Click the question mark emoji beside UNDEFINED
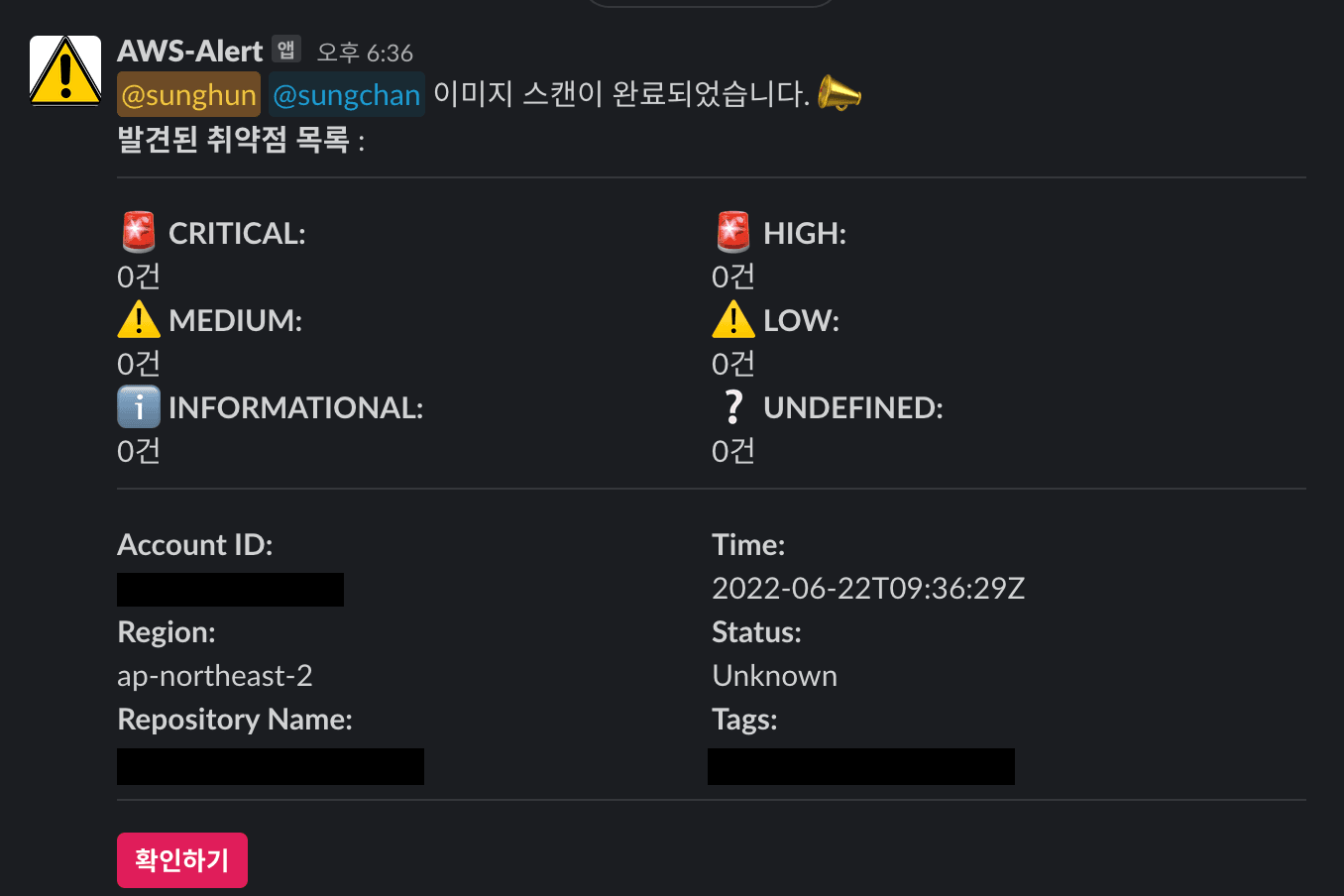Image resolution: width=1344 pixels, height=896 pixels. click(x=732, y=406)
